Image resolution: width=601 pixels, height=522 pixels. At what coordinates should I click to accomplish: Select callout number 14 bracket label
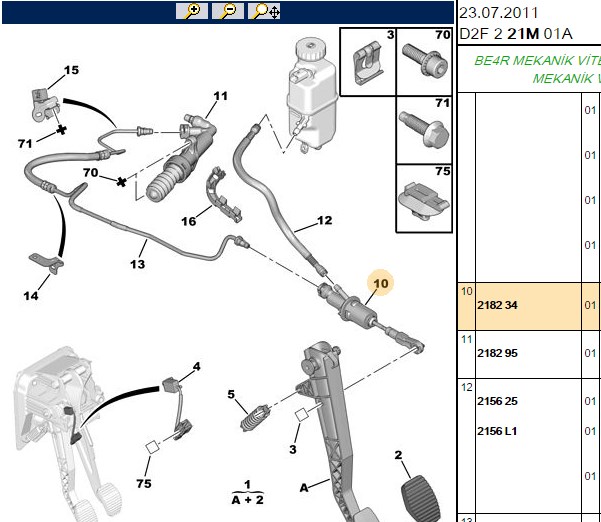point(31,296)
